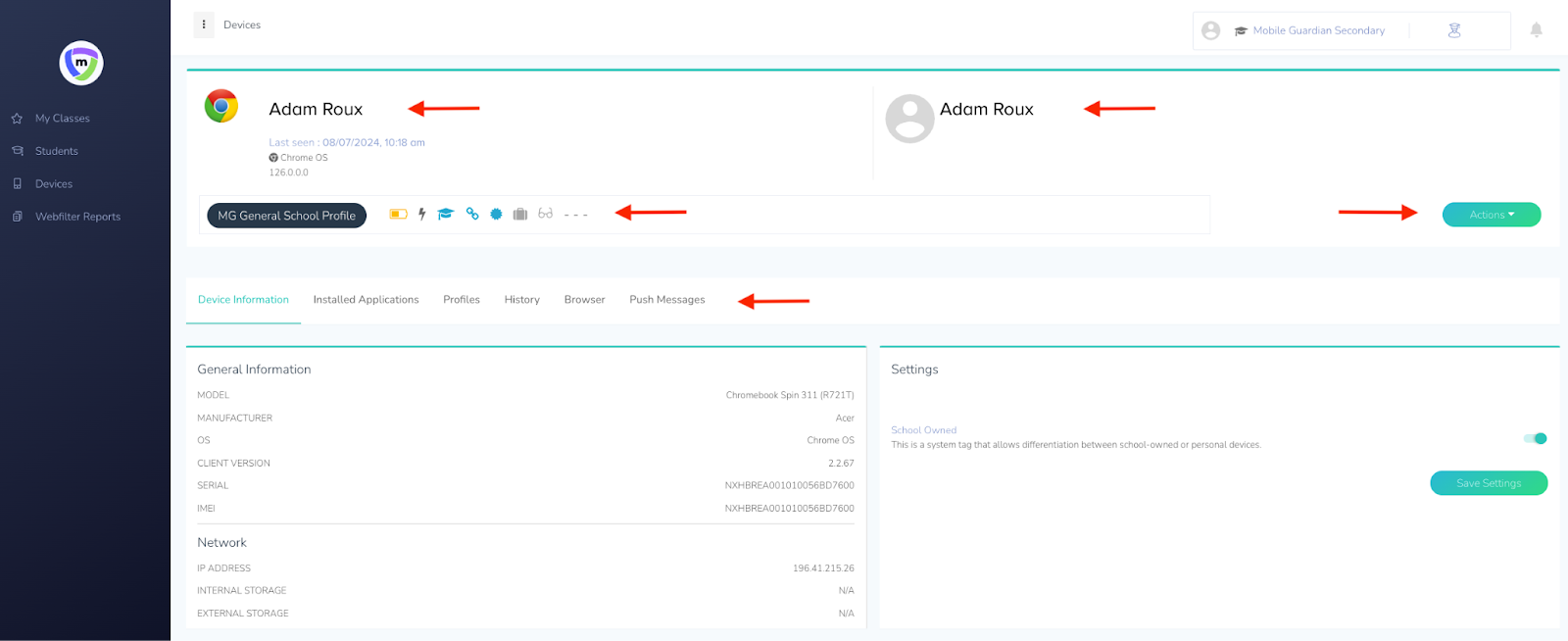Toggle the School Owned switch

(x=1536, y=438)
